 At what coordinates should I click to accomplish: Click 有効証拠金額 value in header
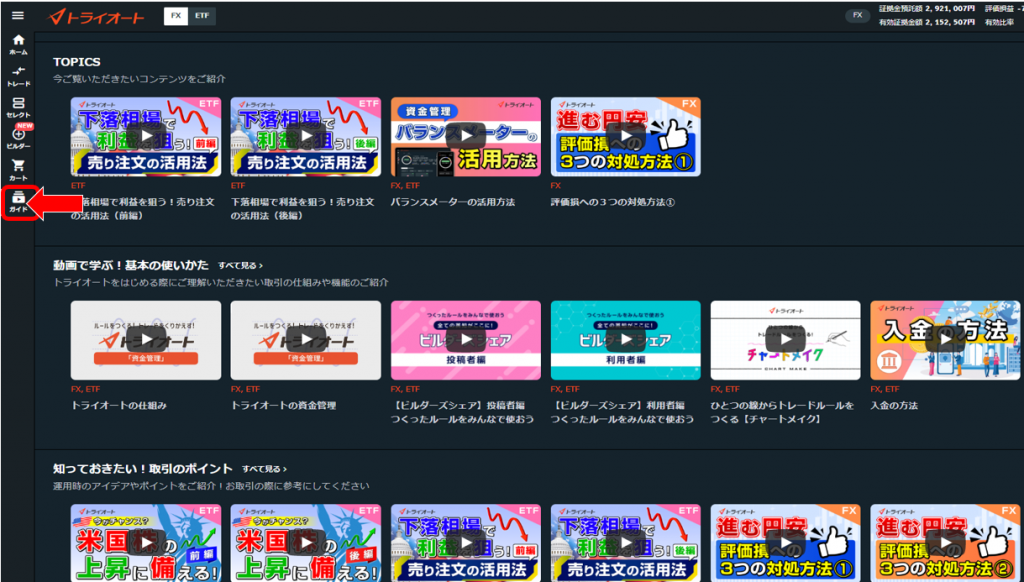[950, 23]
